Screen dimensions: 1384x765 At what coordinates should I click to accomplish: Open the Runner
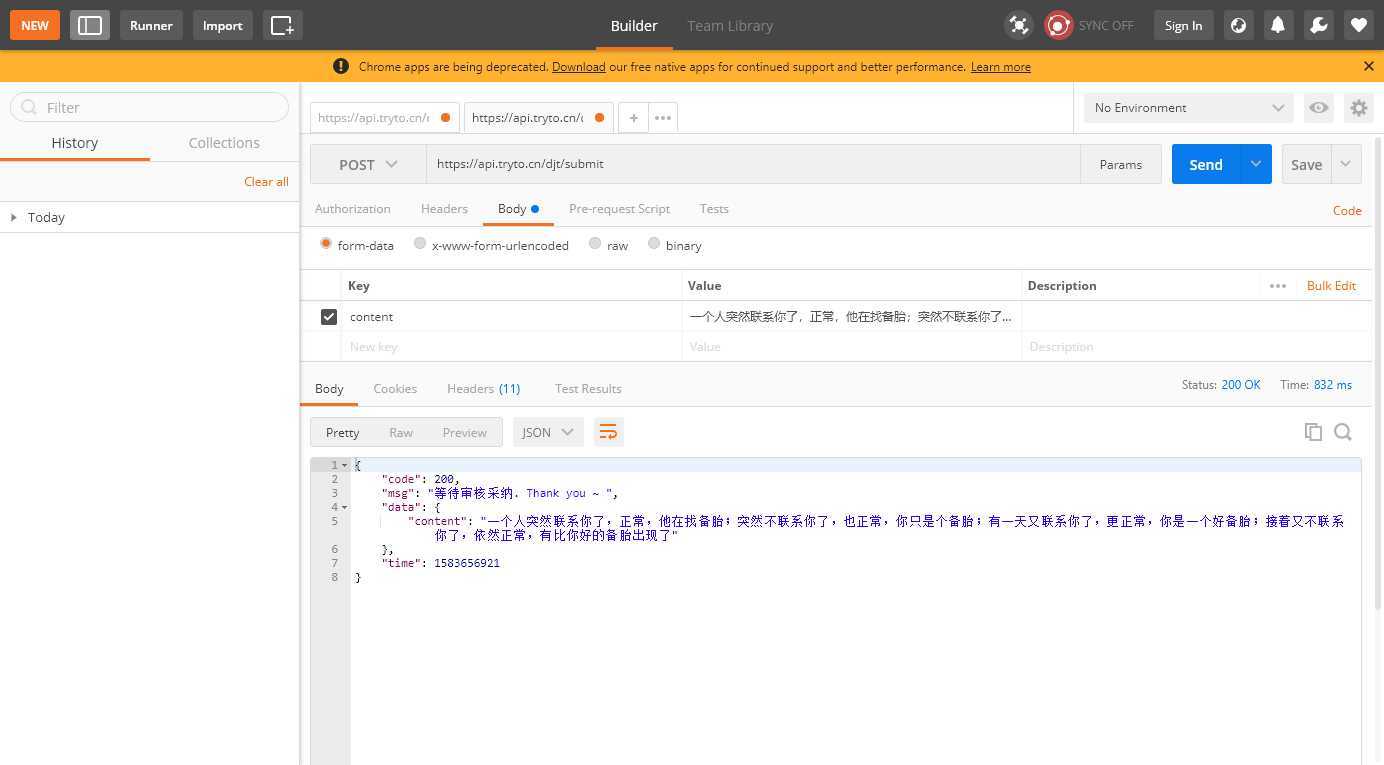[x=151, y=25]
